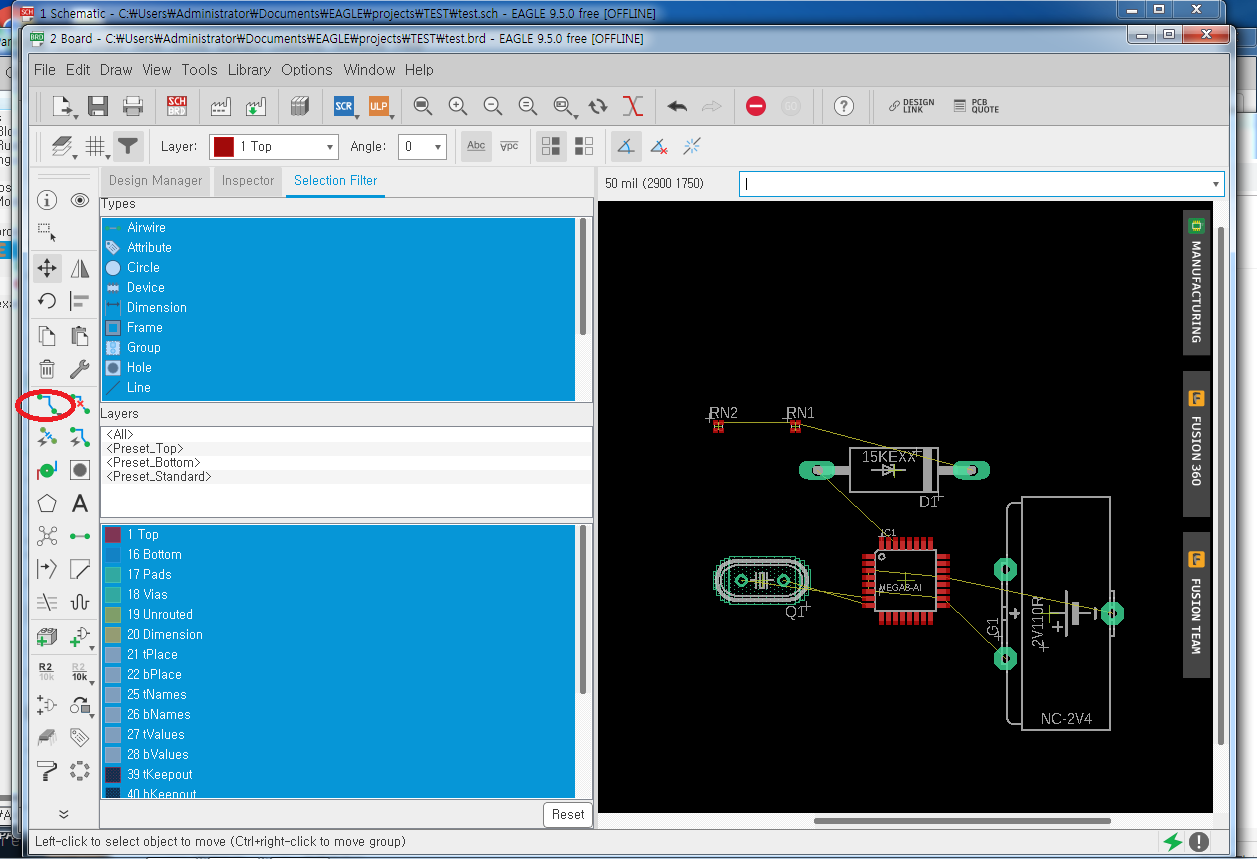Image resolution: width=1257 pixels, height=859 pixels.
Task: Click the Print icon in toolbar
Action: (132, 106)
